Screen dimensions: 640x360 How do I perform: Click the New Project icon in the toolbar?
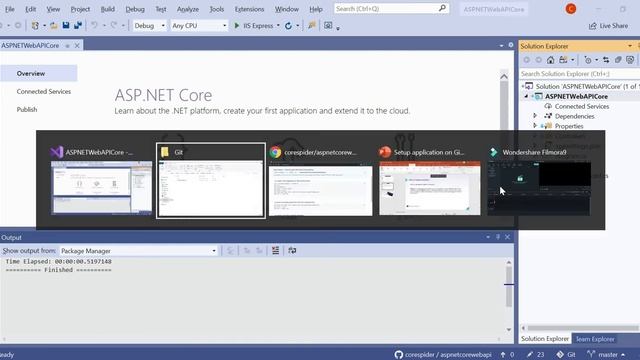coord(35,25)
